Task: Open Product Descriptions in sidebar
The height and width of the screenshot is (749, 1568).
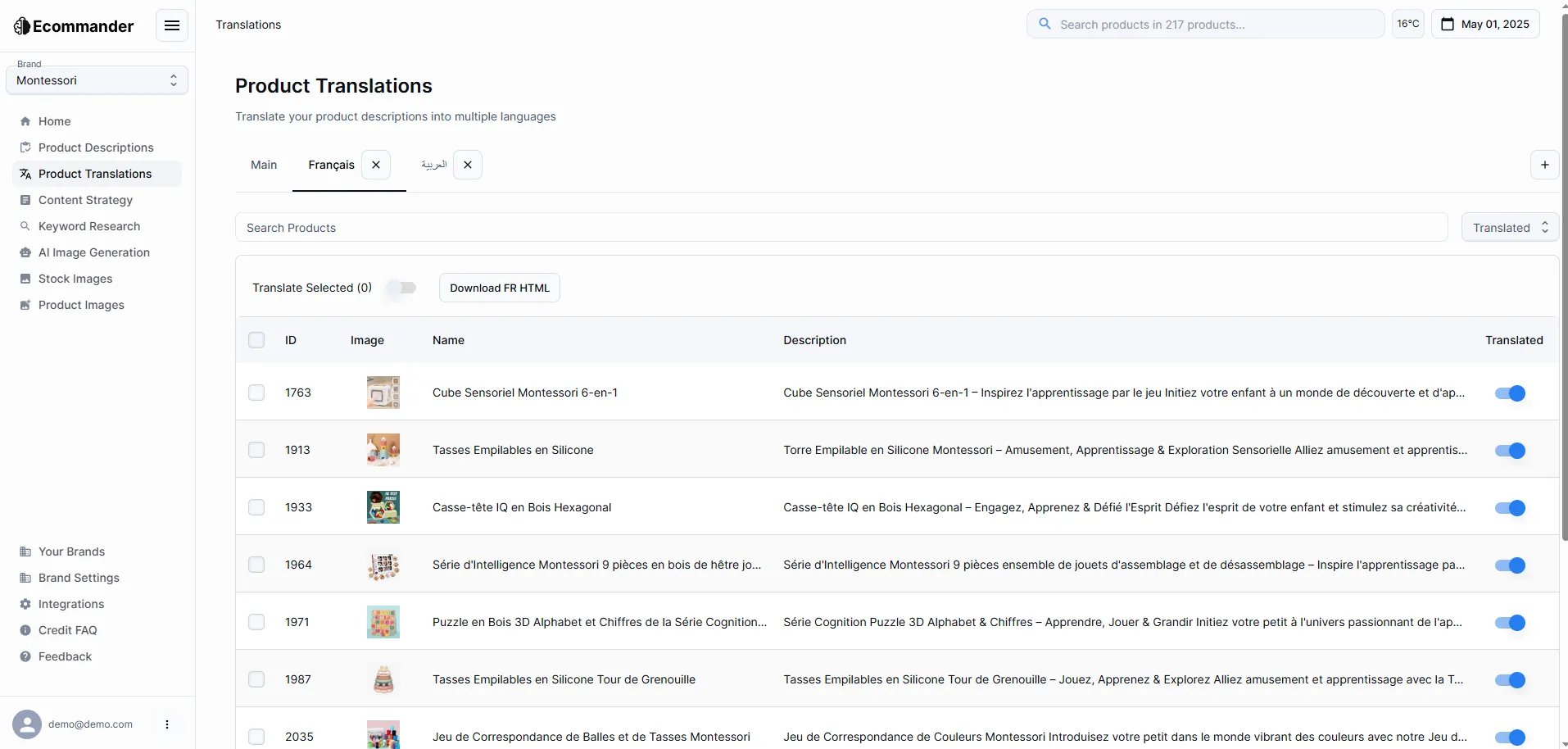Action: click(x=96, y=148)
